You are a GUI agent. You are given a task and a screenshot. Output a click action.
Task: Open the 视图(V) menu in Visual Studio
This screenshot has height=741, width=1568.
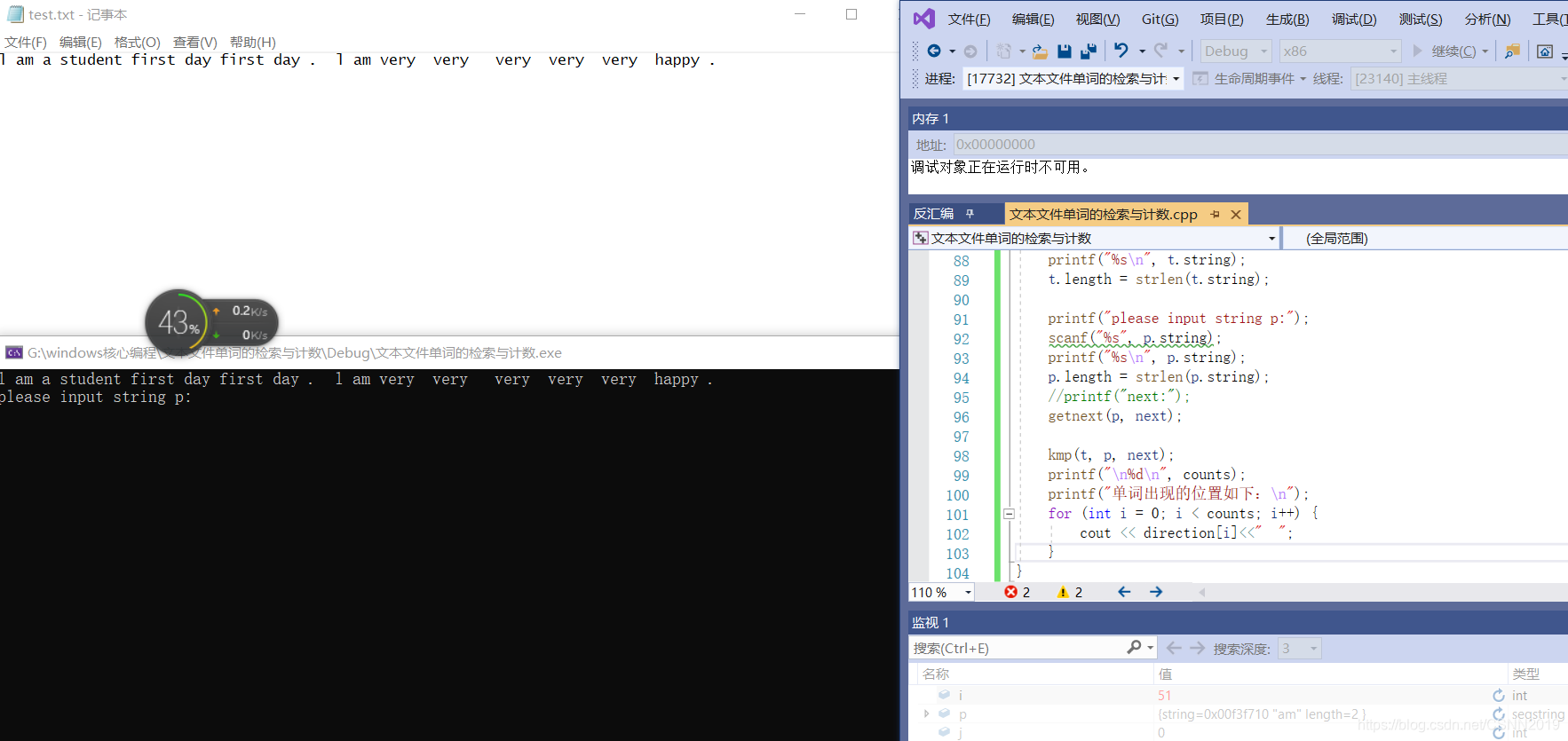click(x=1097, y=19)
